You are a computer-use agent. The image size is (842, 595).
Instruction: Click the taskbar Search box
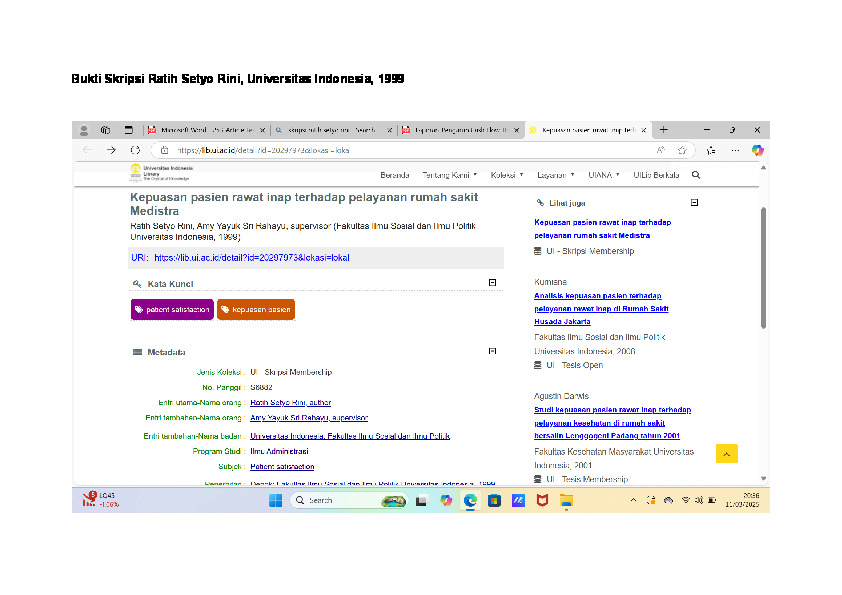point(350,500)
